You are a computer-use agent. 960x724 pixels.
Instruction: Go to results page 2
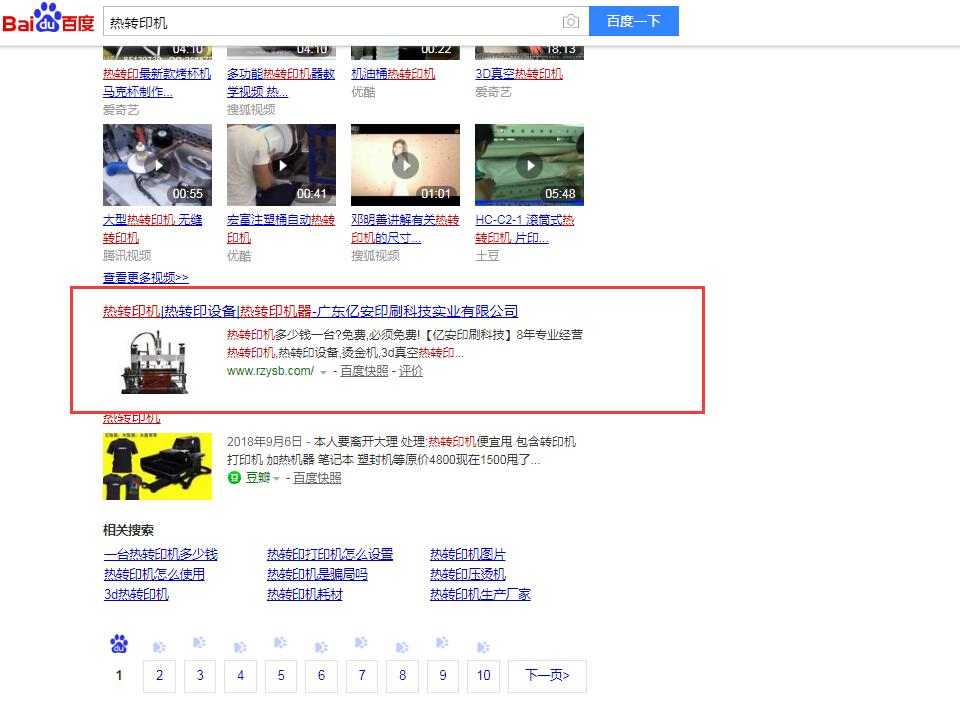(x=159, y=676)
